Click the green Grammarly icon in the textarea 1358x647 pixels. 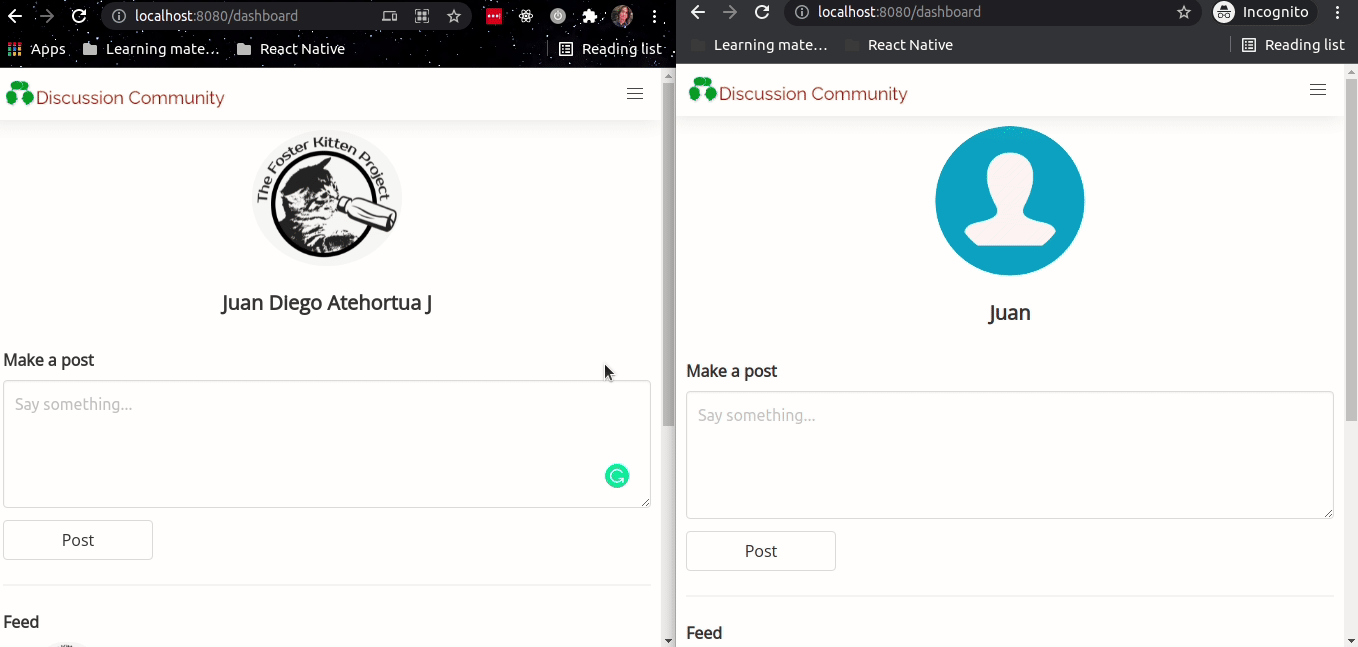click(x=617, y=476)
